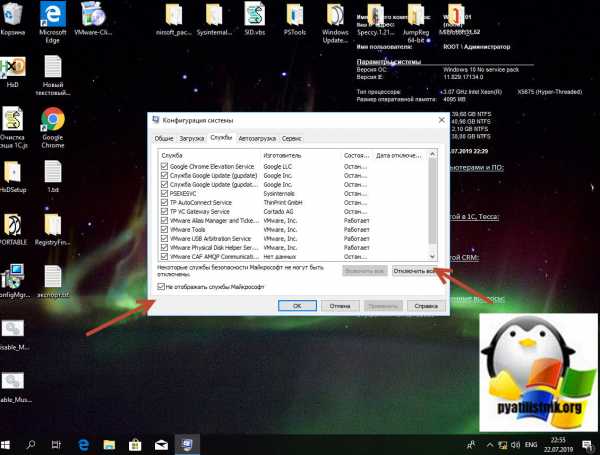Activate System Configuration taskbar button
This screenshot has width=600, height=455.
(x=187, y=445)
